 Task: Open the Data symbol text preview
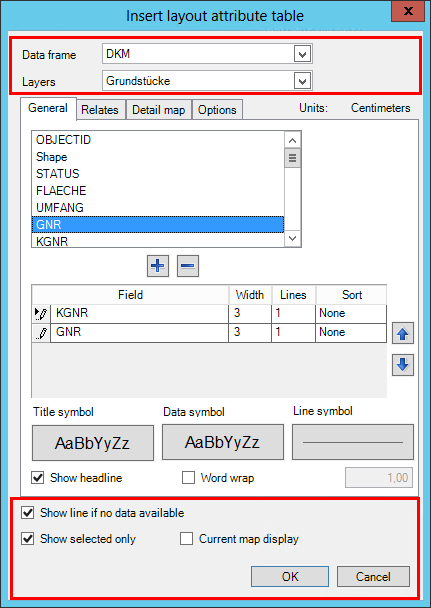pyautogui.click(x=223, y=442)
